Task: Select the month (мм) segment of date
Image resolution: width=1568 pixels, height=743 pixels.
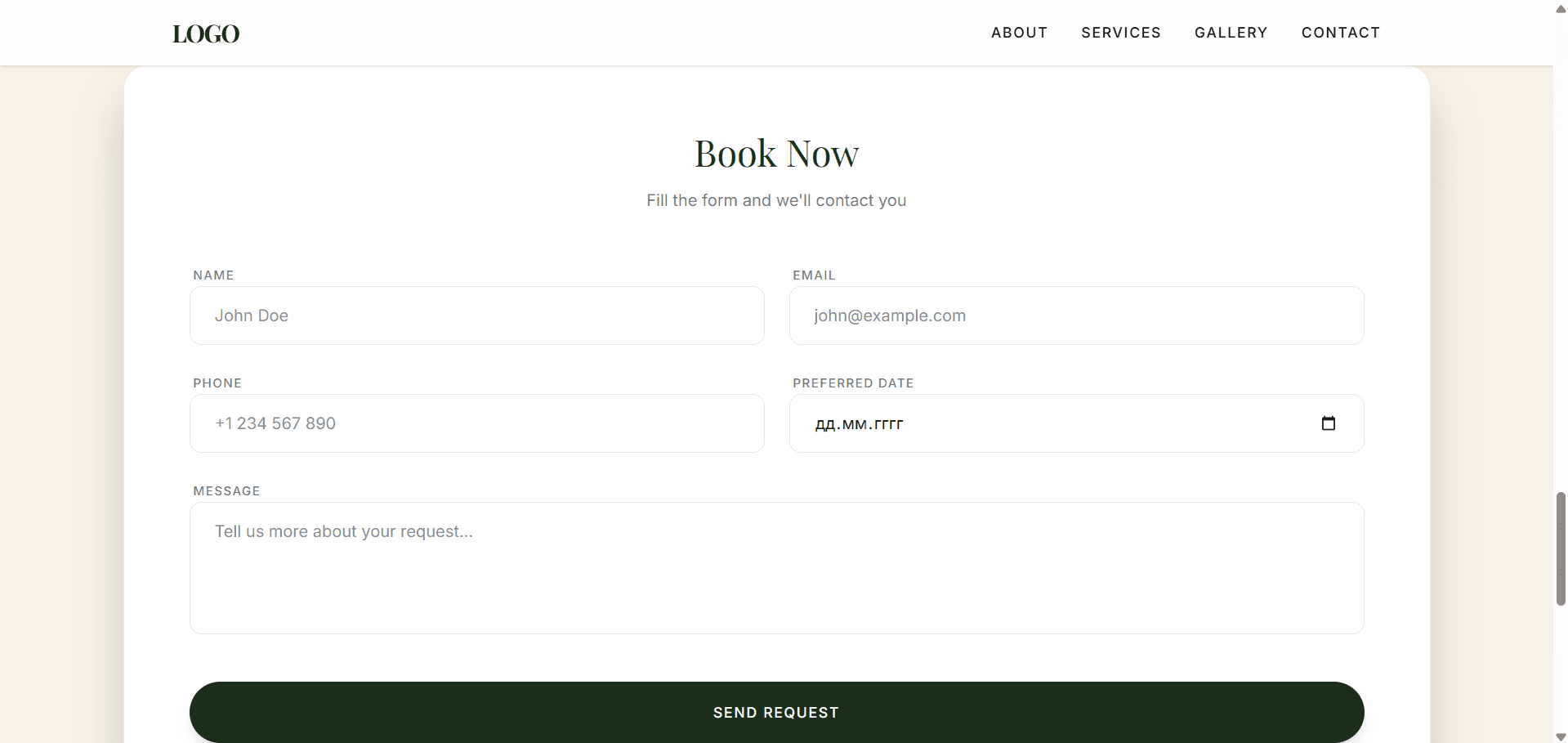Action: 854,424
